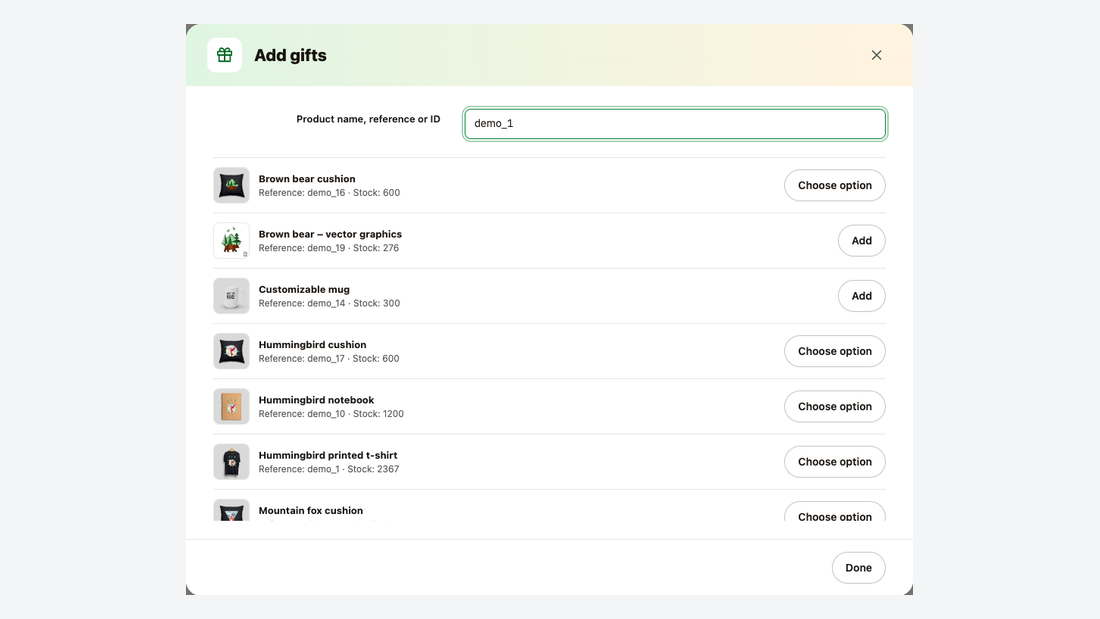The height and width of the screenshot is (619, 1100).
Task: Open Mountain fox cushion thumbnail
Action: tap(232, 510)
